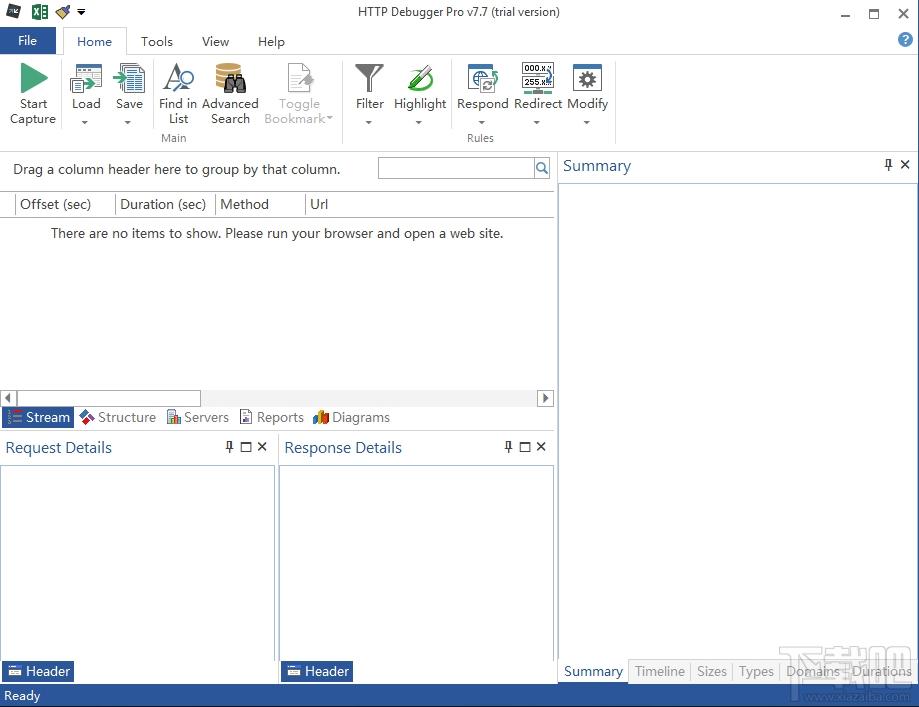Select the Request Details Header tab

(x=38, y=671)
